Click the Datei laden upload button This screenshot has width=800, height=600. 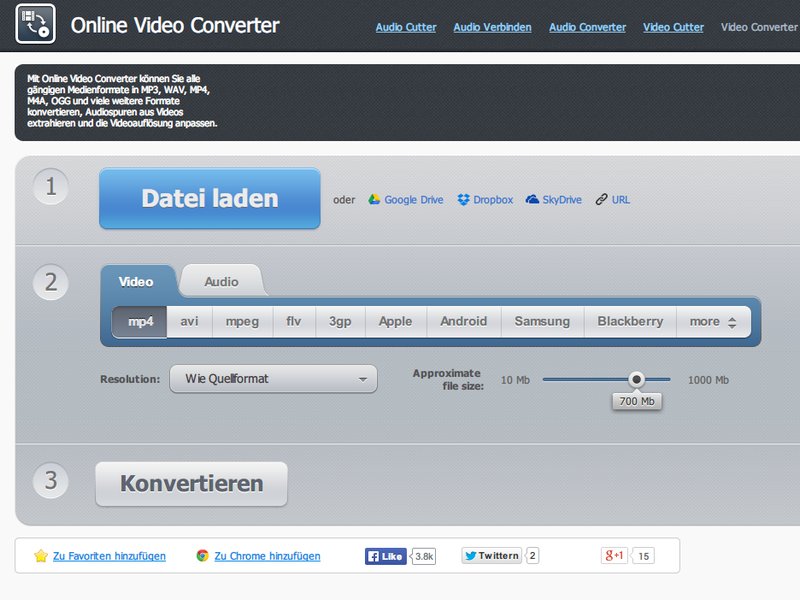point(210,198)
